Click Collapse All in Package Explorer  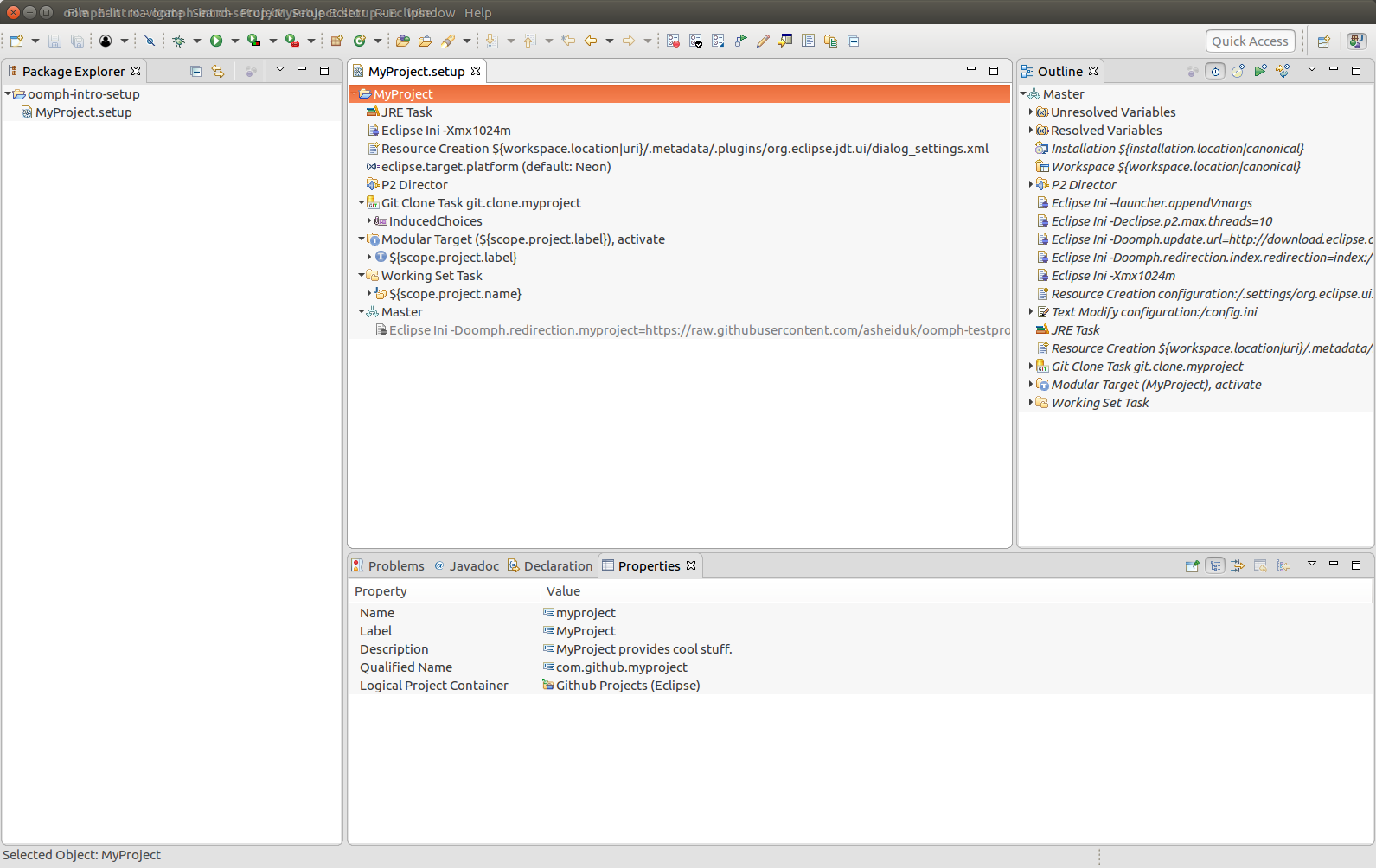(x=195, y=71)
